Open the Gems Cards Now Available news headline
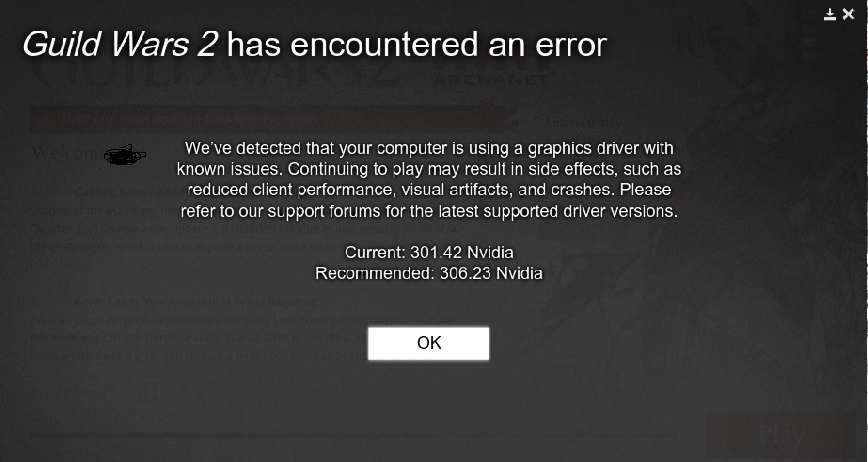The image size is (868, 462). click(196, 301)
